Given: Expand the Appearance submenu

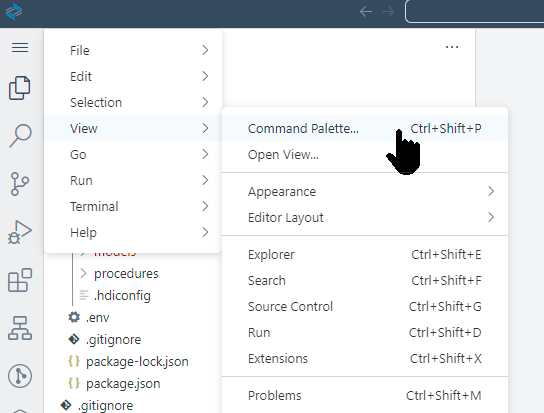Looking at the screenshot, I should pyautogui.click(x=365, y=192).
